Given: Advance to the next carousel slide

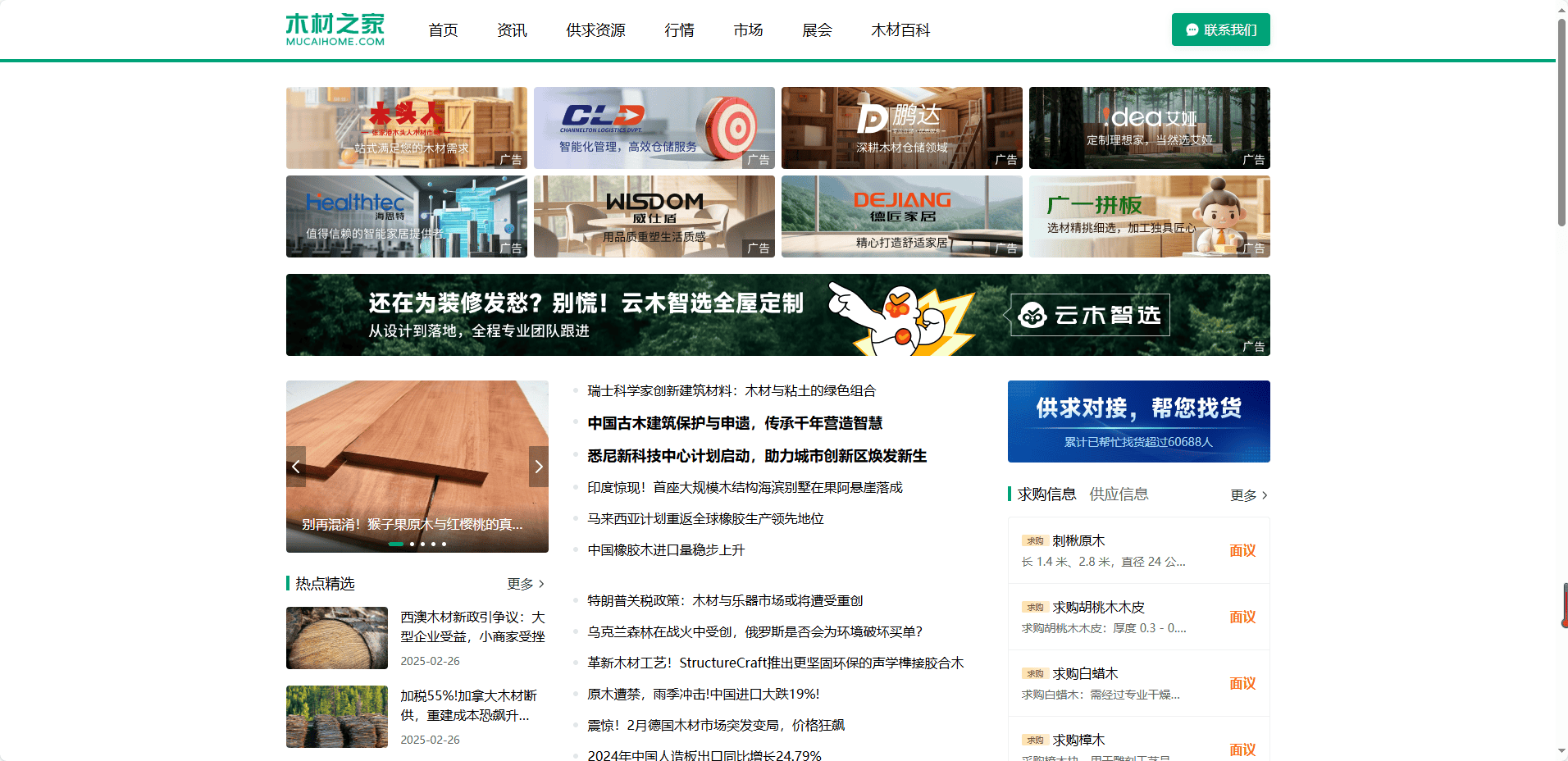Looking at the screenshot, I should pyautogui.click(x=538, y=467).
